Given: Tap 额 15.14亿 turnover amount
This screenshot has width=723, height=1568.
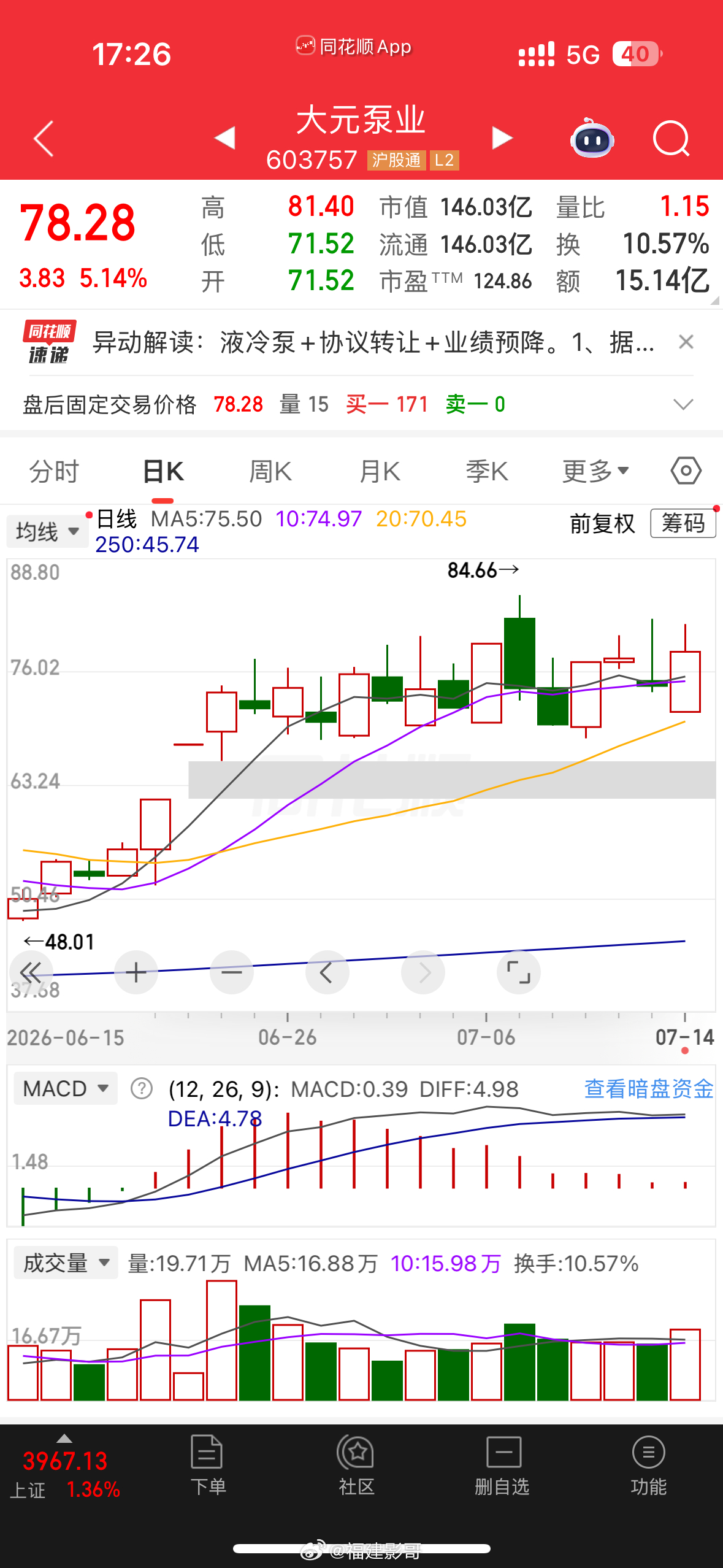Looking at the screenshot, I should point(633,281).
